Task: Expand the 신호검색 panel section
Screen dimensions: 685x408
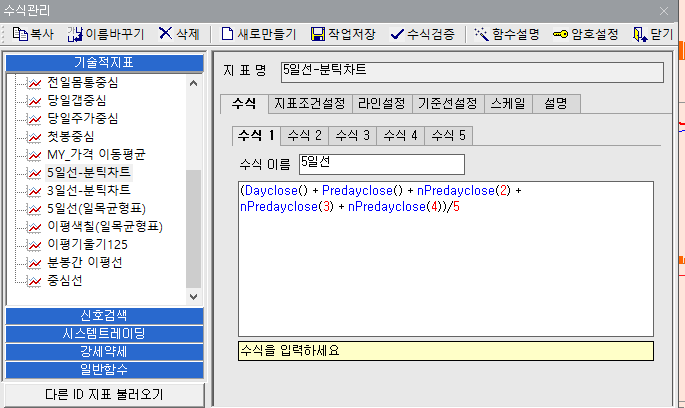Action: point(105,316)
